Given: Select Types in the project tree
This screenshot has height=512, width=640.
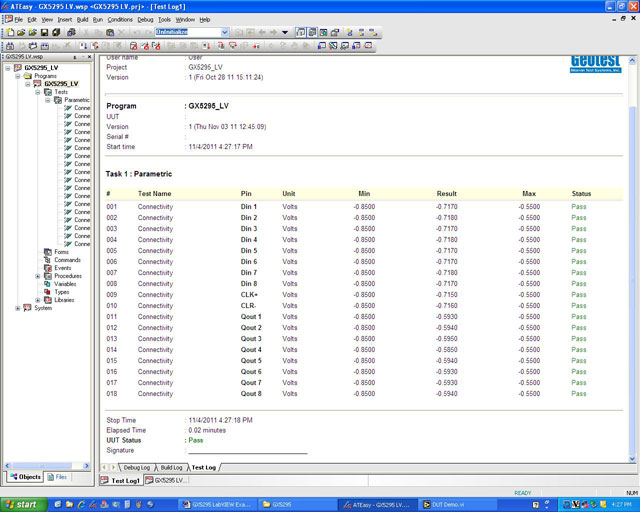Looking at the screenshot, I should pyautogui.click(x=62, y=292).
